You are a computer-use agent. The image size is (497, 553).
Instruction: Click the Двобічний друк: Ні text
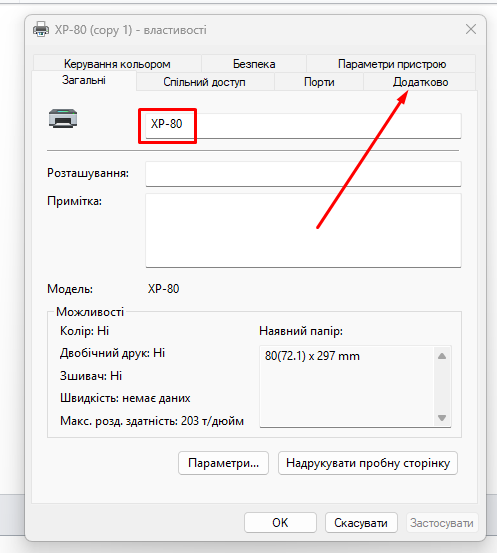pos(113,353)
